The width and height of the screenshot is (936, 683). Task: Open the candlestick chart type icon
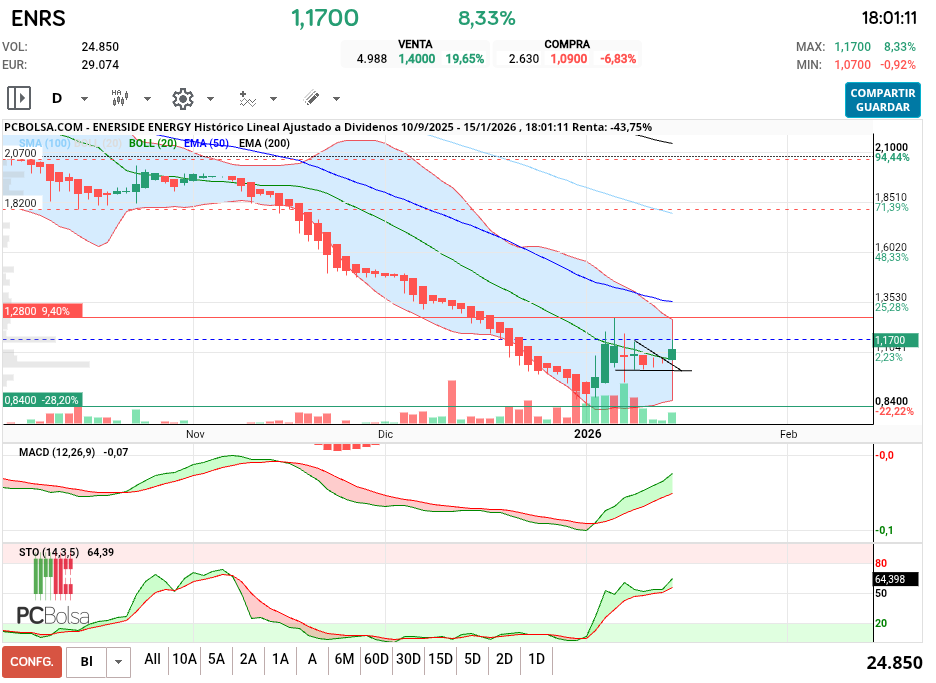(120, 98)
